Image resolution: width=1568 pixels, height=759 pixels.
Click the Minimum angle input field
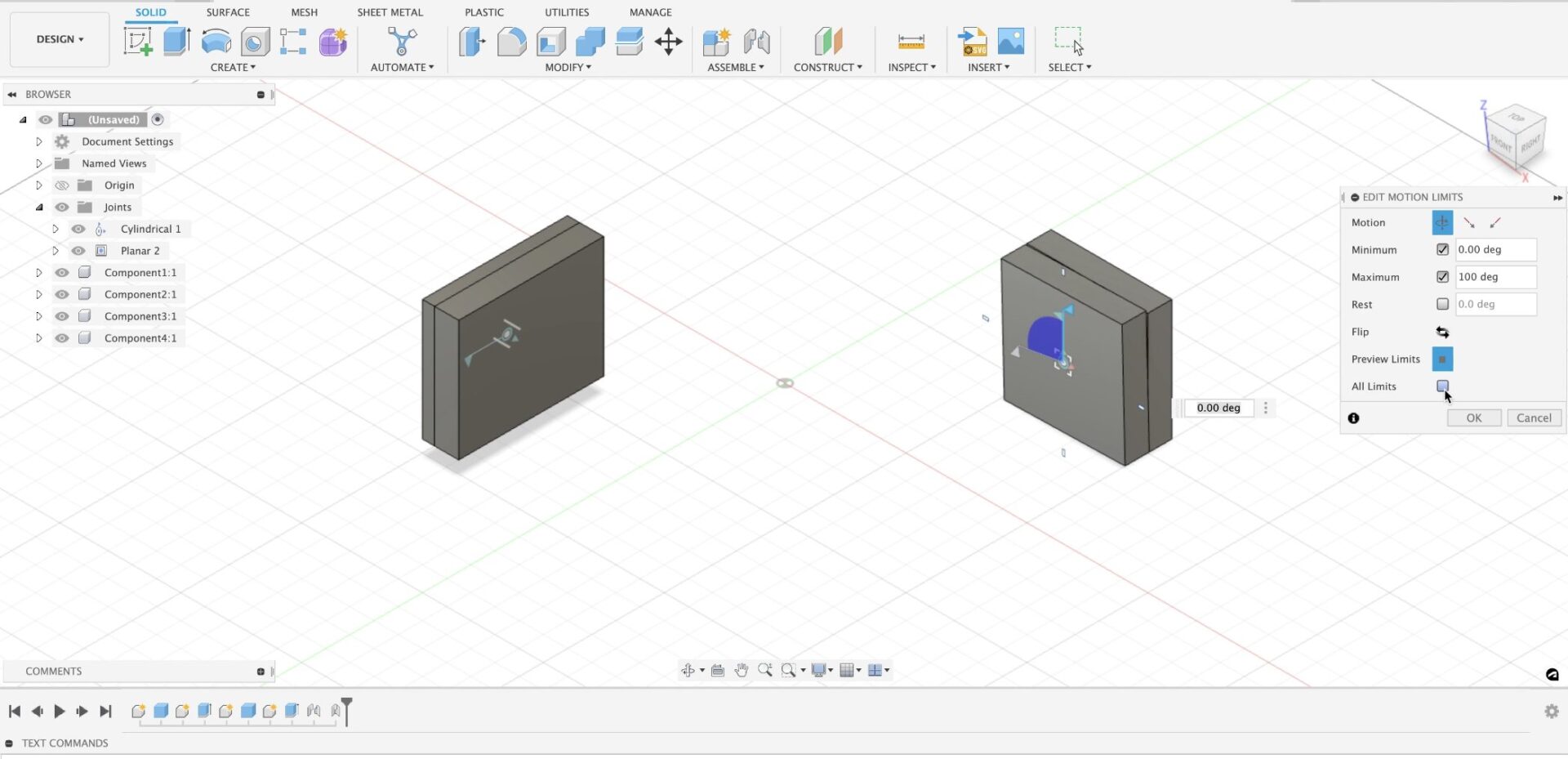click(1494, 250)
